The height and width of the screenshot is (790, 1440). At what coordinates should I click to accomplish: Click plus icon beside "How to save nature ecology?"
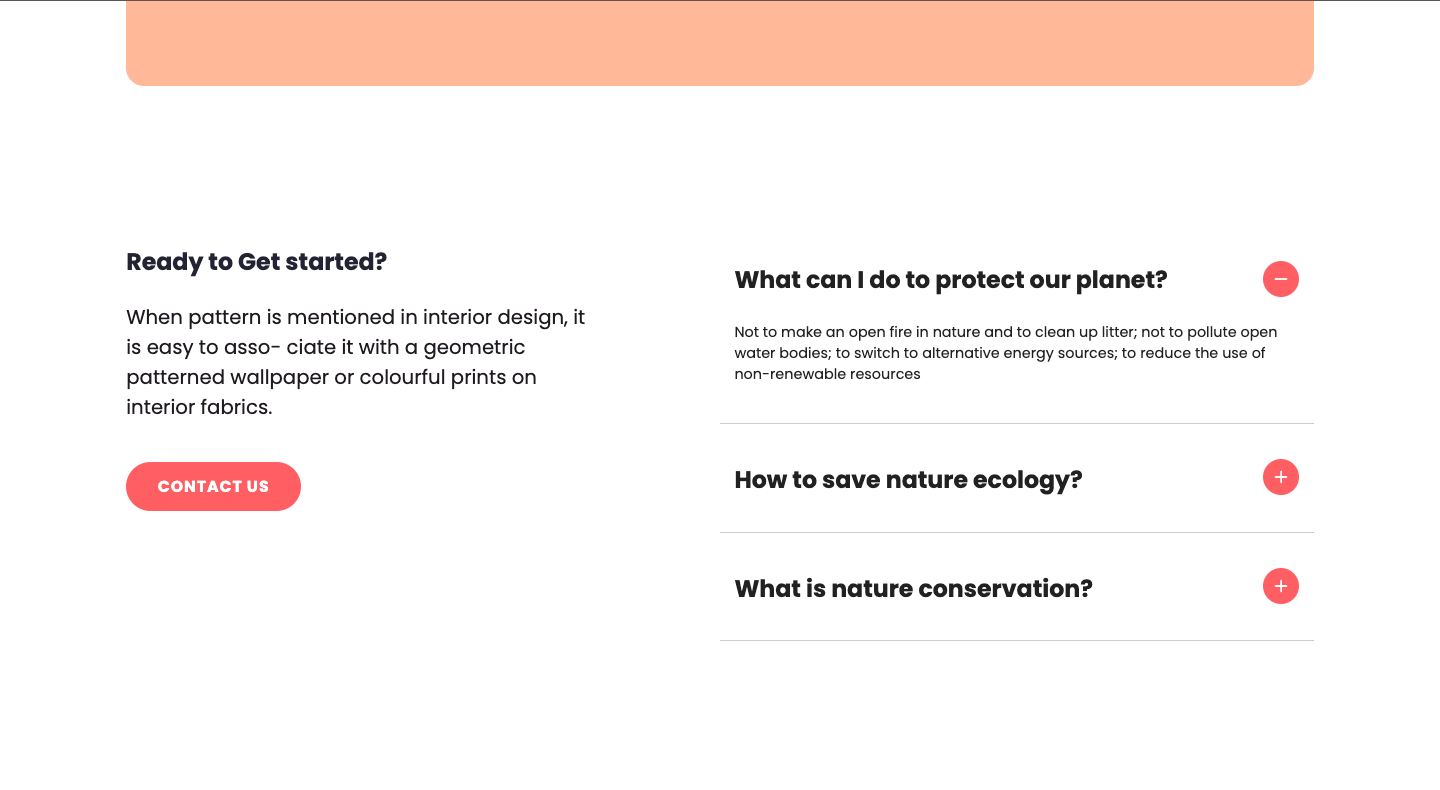coord(1280,477)
